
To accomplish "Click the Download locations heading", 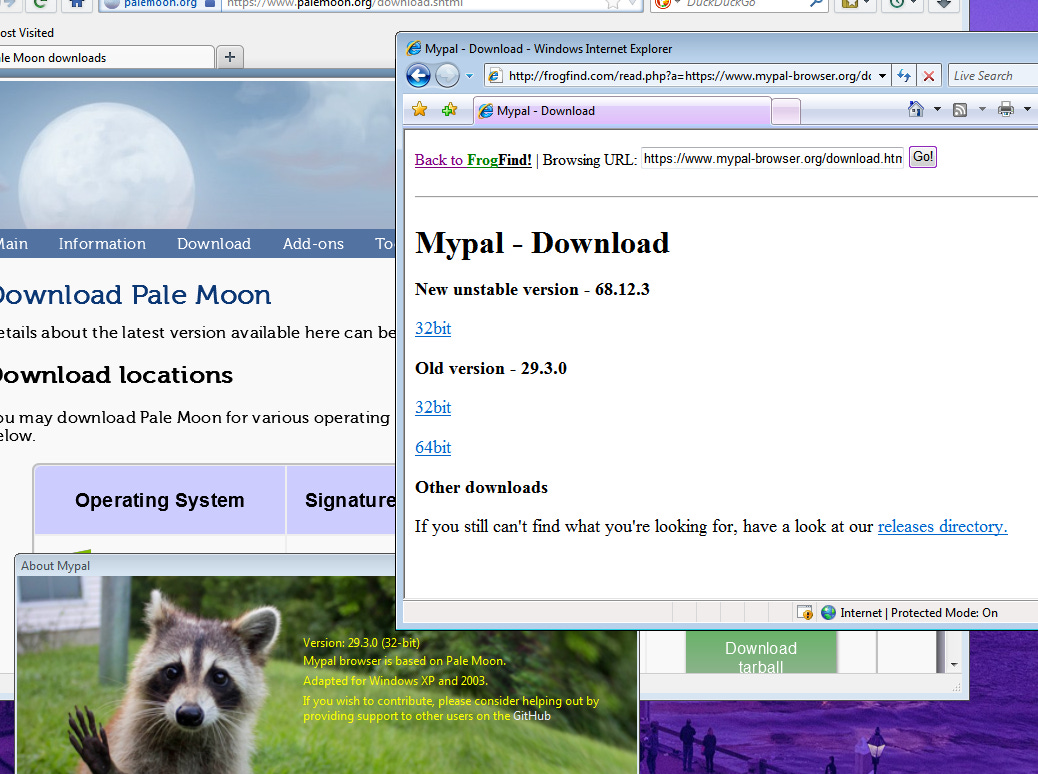I will [116, 375].
